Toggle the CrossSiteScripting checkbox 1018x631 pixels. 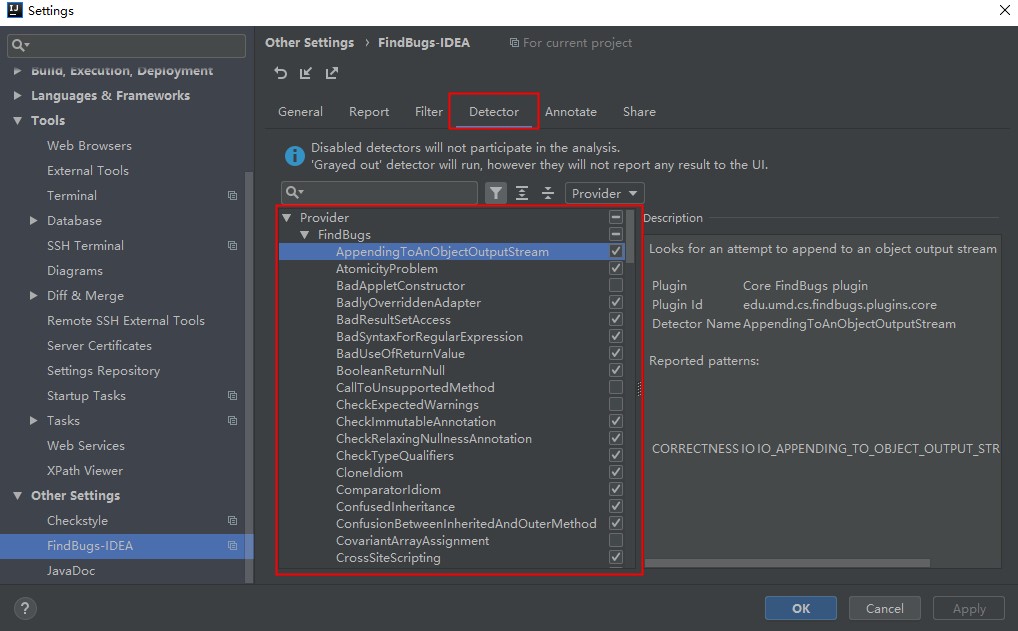click(616, 557)
